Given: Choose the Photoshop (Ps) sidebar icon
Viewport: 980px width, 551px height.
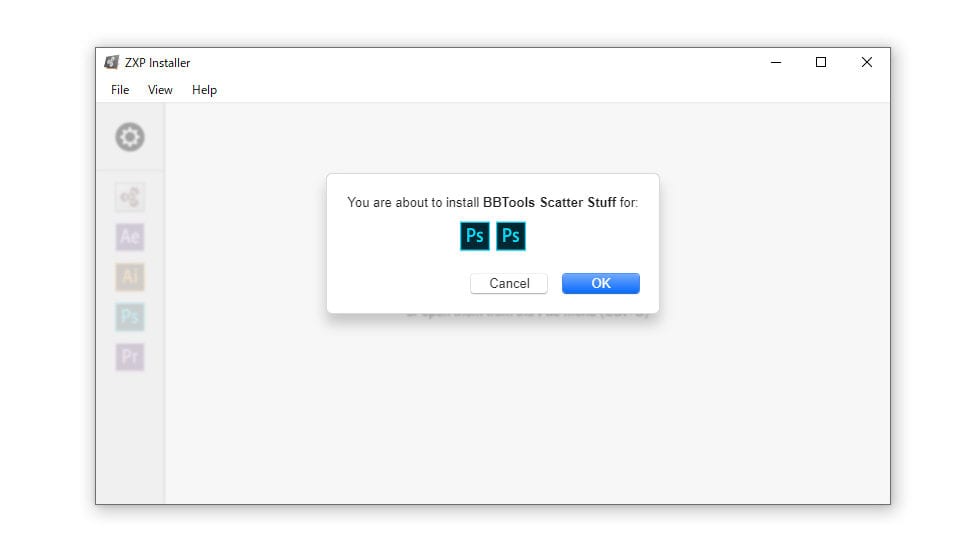Looking at the screenshot, I should [x=130, y=317].
